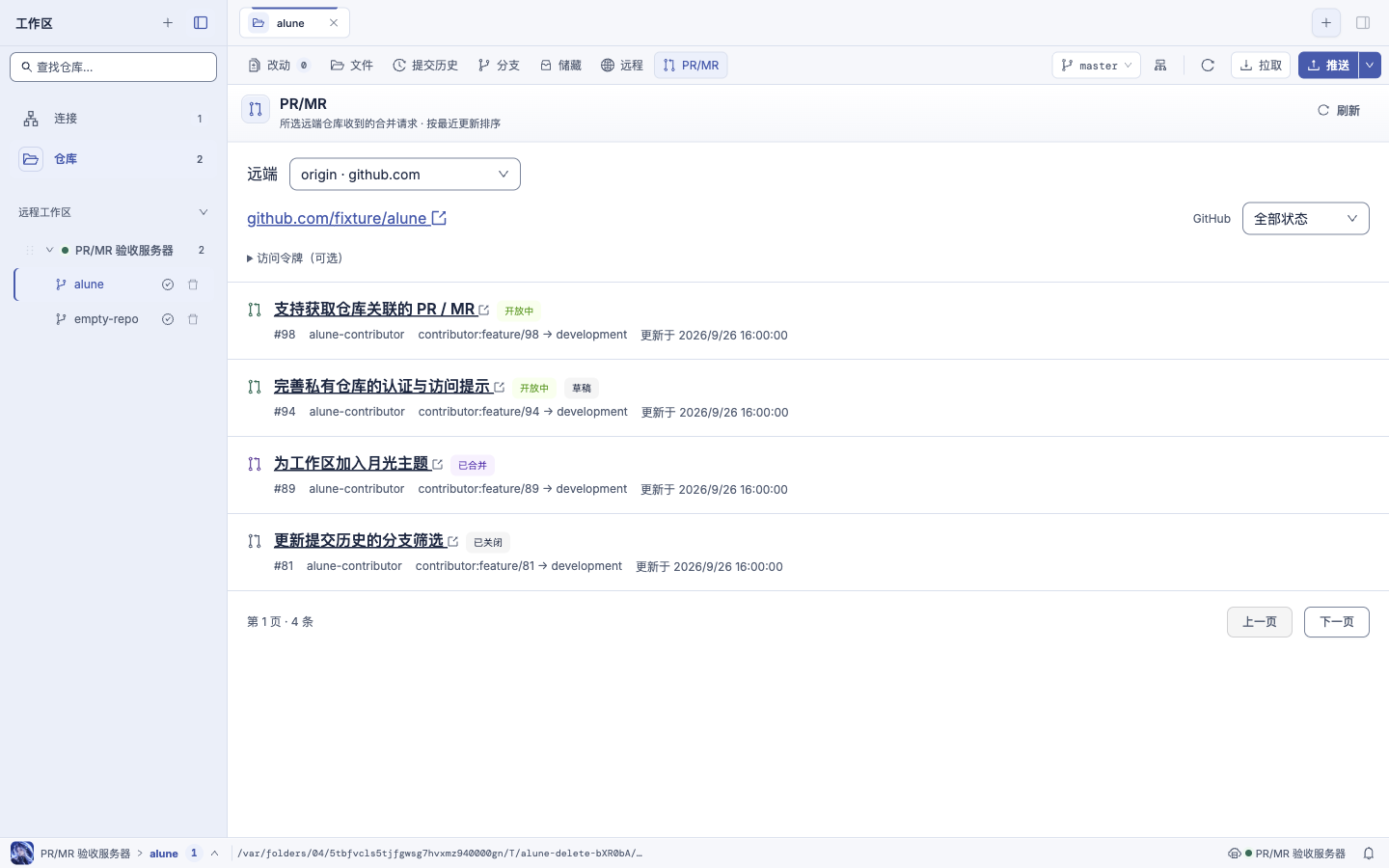Click the avatar icon in status bar
Image resolution: width=1389 pixels, height=868 pixels.
22,854
